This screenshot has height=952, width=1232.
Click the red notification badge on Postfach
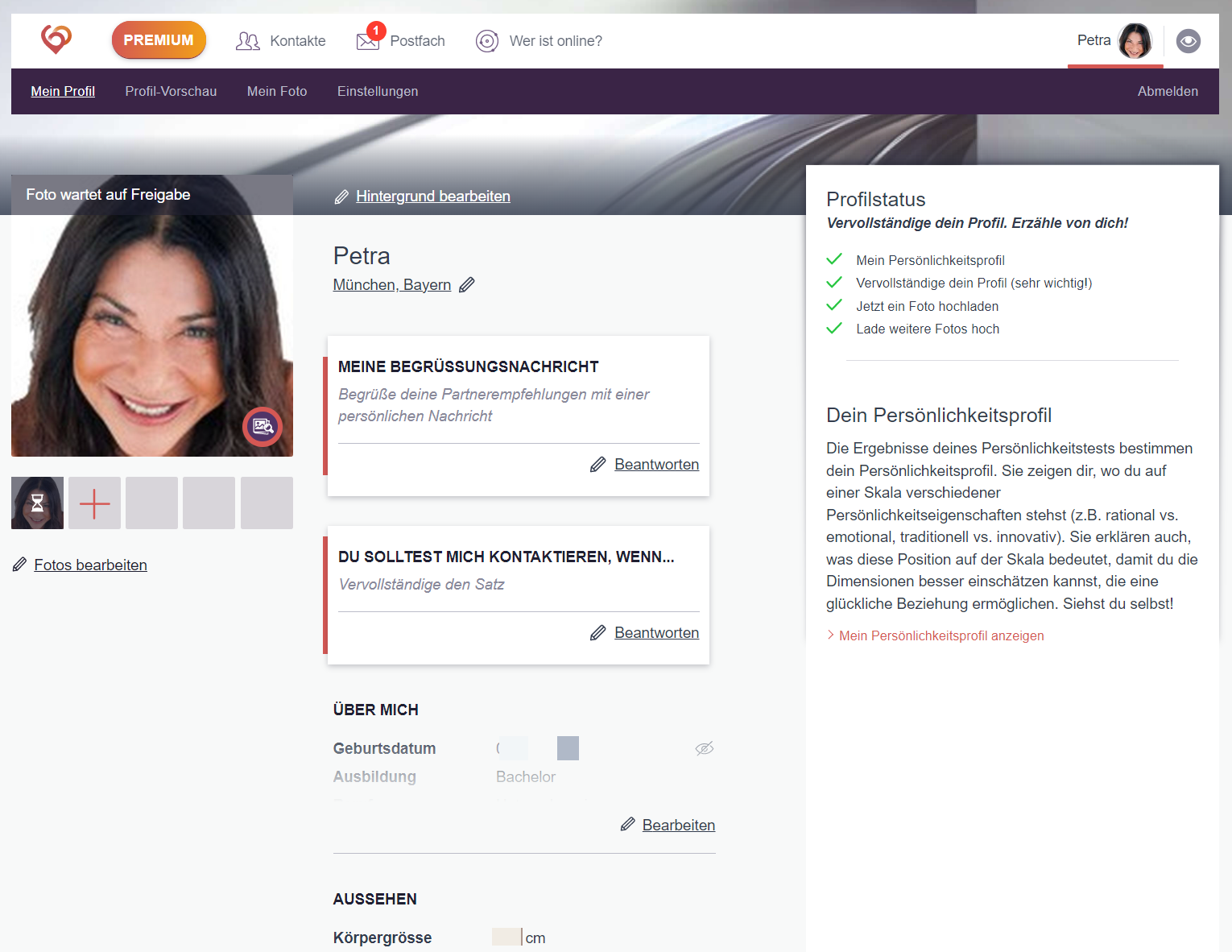point(376,31)
